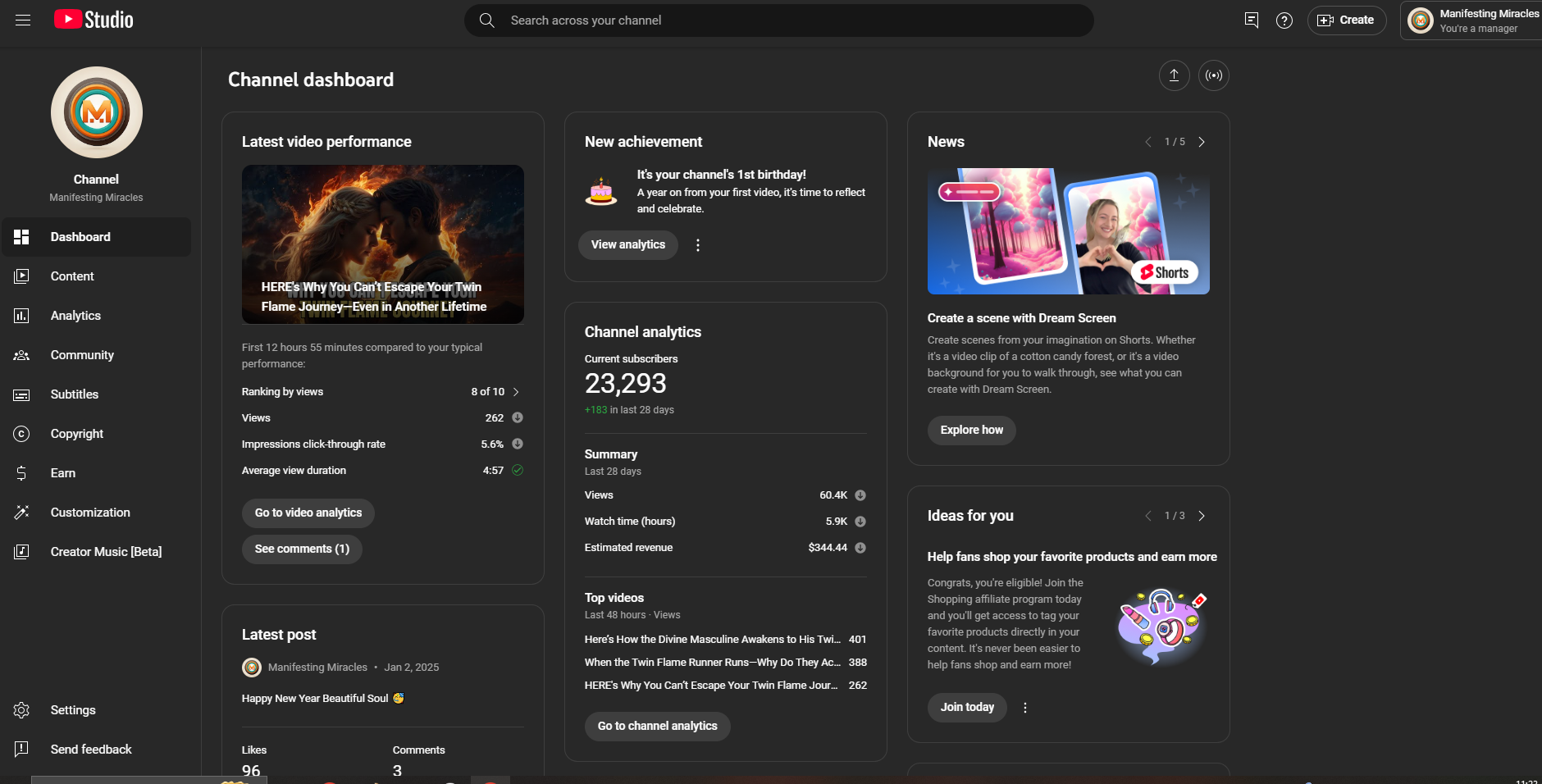Go to next Ideas for you card
The height and width of the screenshot is (784, 1542).
pos(1202,516)
